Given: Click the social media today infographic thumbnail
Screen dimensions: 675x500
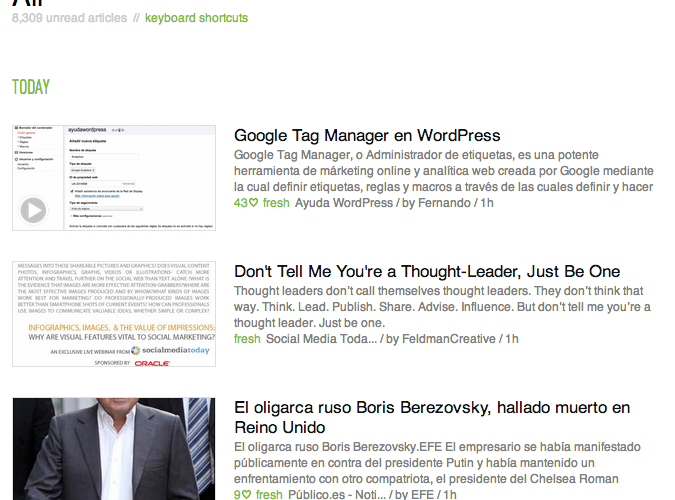Looking at the screenshot, I should point(114,313).
